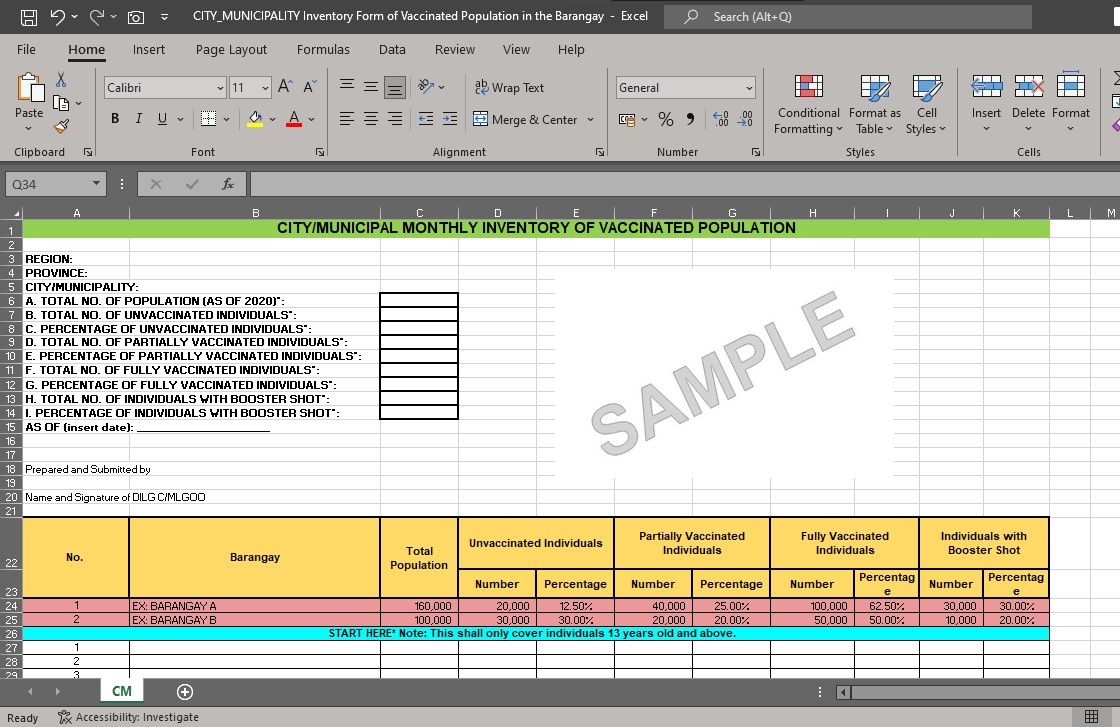Open the View tab

click(516, 49)
